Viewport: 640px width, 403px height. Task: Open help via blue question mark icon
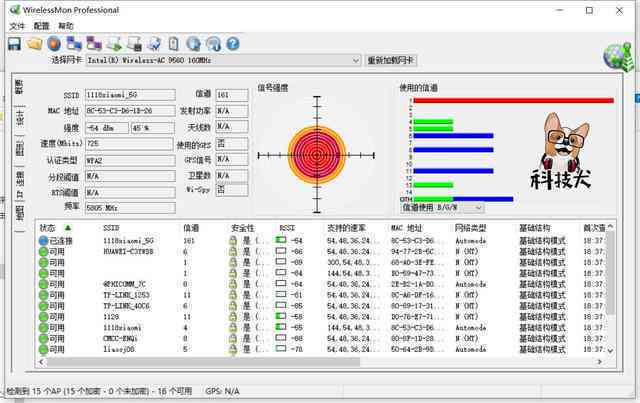pyautogui.click(x=233, y=44)
